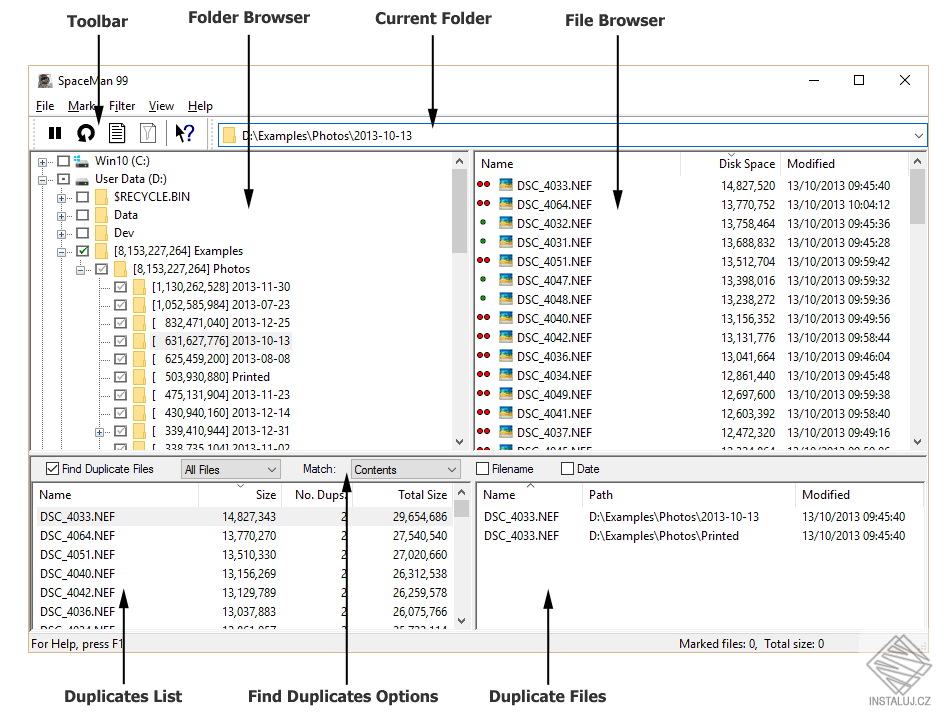The width and height of the screenshot is (950, 728).
Task: Activate the What's This help icon
Action: pyautogui.click(x=185, y=133)
